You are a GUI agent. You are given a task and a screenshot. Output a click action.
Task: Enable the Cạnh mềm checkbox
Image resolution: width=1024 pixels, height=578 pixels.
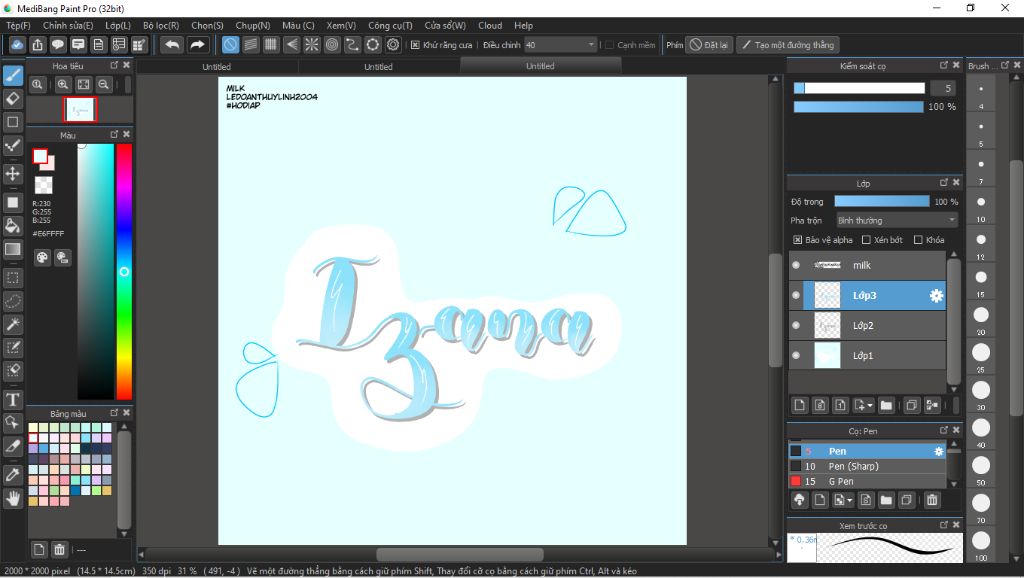(609, 45)
